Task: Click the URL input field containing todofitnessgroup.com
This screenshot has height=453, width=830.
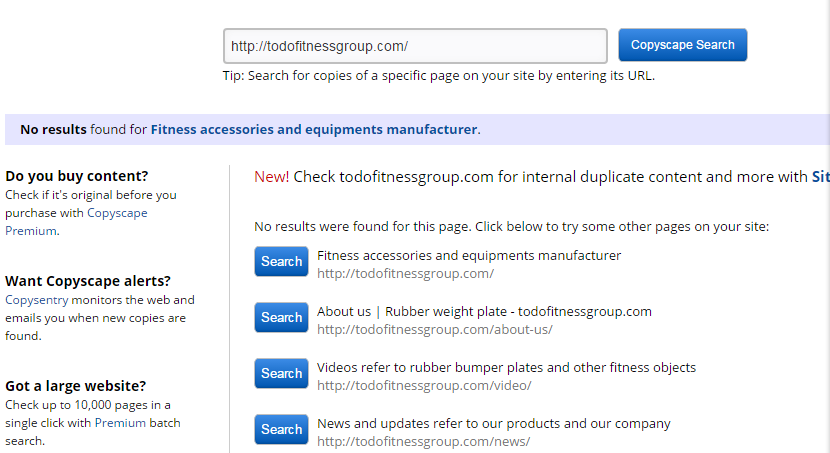Action: click(415, 46)
